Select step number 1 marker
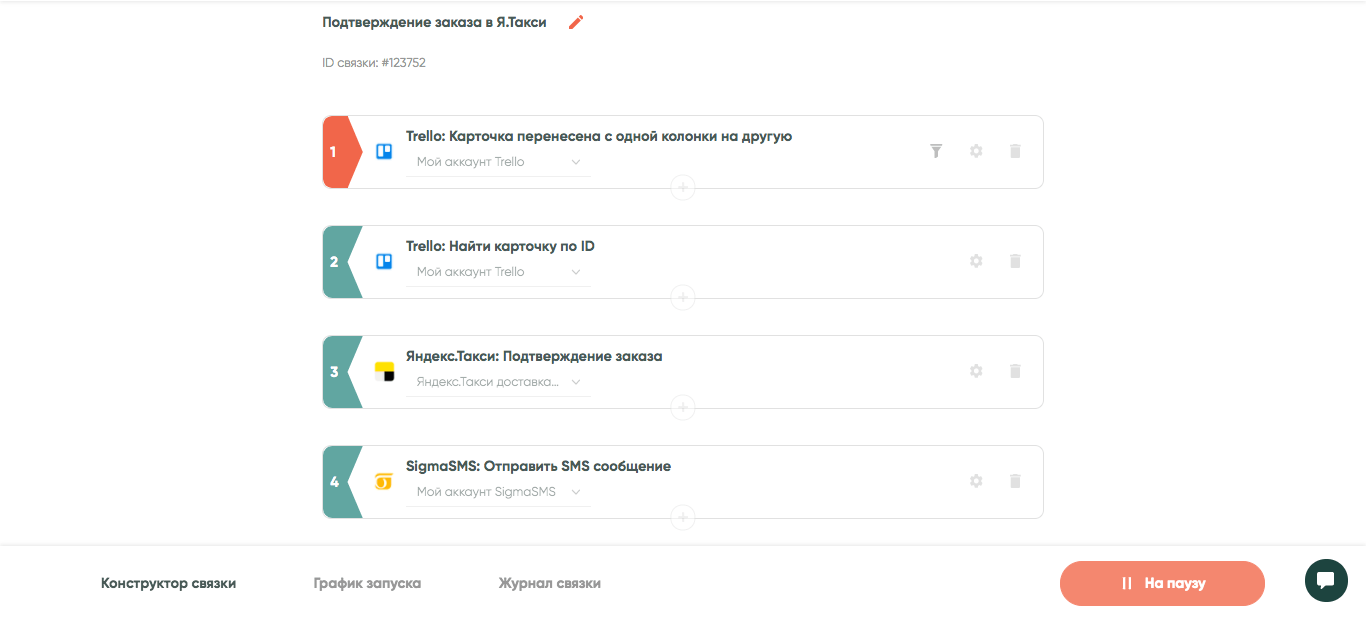This screenshot has height=620, width=1366. click(x=341, y=152)
